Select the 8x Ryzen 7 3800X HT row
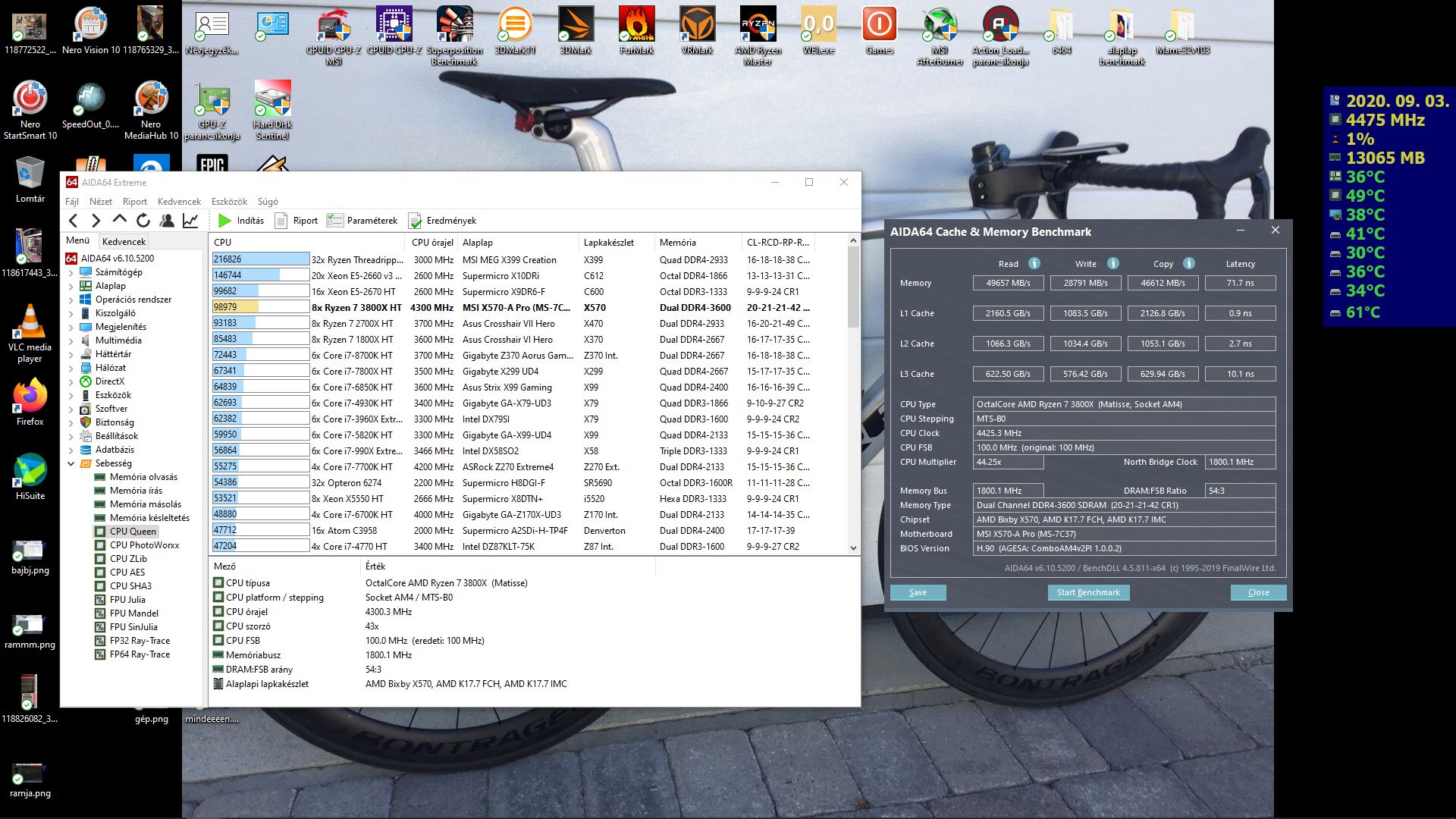Image resolution: width=1456 pixels, height=819 pixels. click(x=513, y=307)
